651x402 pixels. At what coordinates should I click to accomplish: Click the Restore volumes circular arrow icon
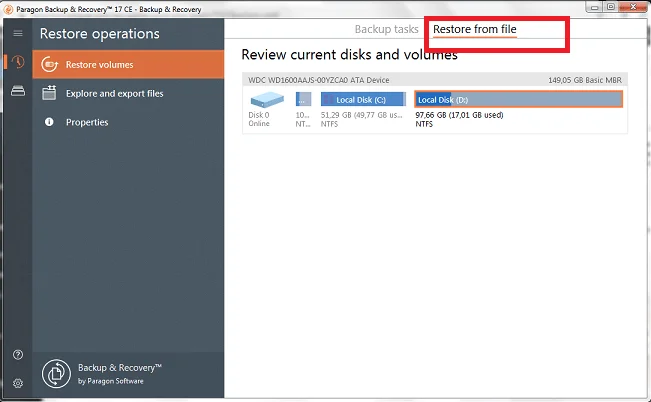pyautogui.click(x=49, y=65)
